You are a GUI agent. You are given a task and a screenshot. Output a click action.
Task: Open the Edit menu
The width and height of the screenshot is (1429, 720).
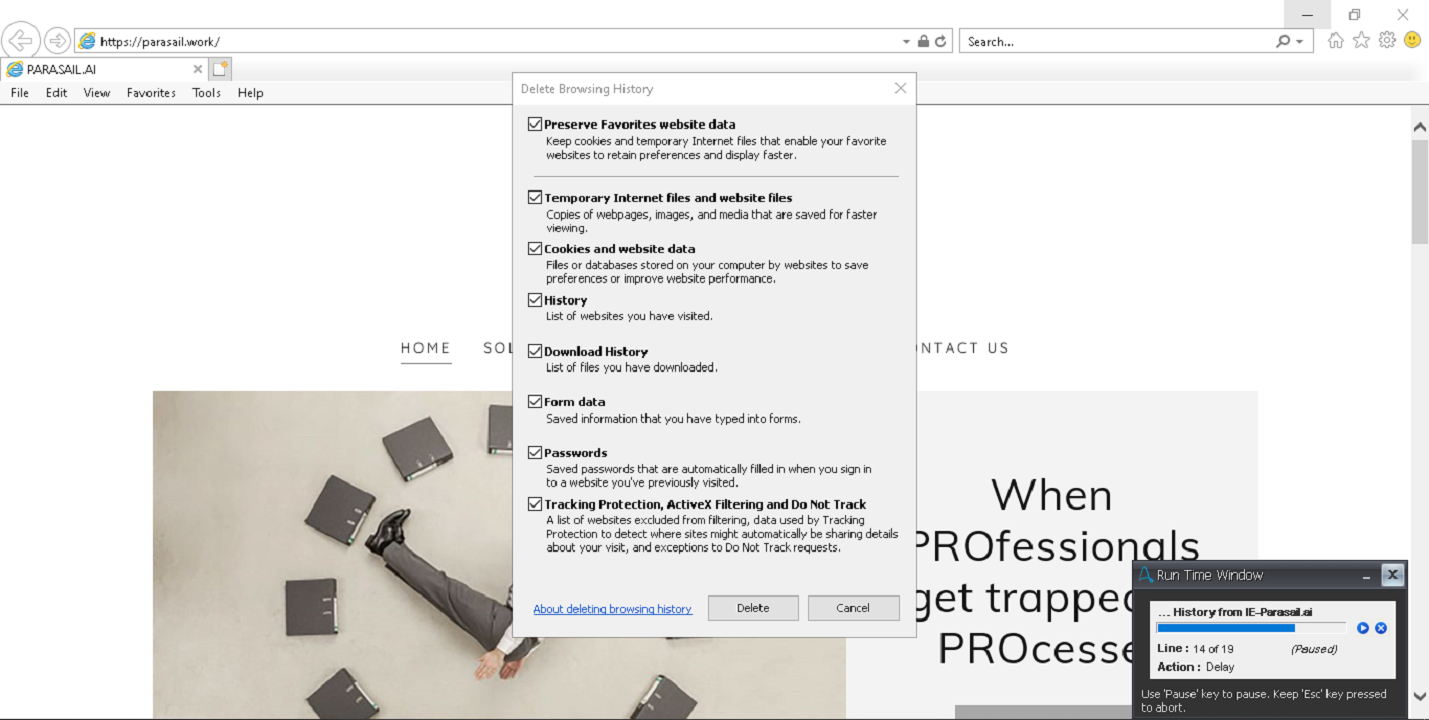56,93
